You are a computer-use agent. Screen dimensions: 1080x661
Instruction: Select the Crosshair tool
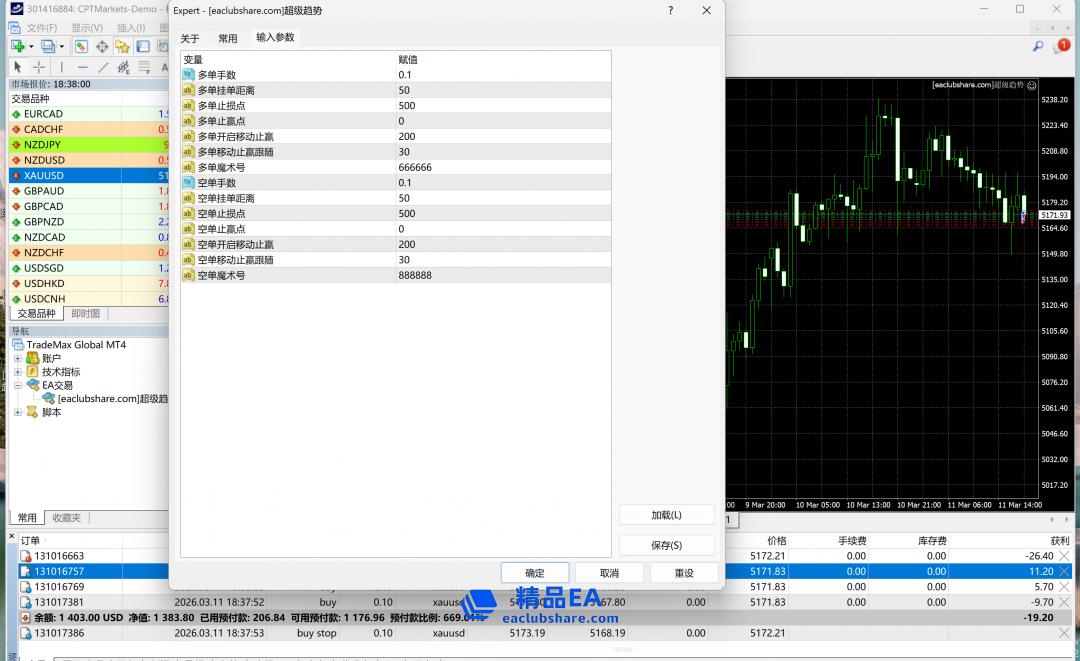pyautogui.click(x=39, y=67)
